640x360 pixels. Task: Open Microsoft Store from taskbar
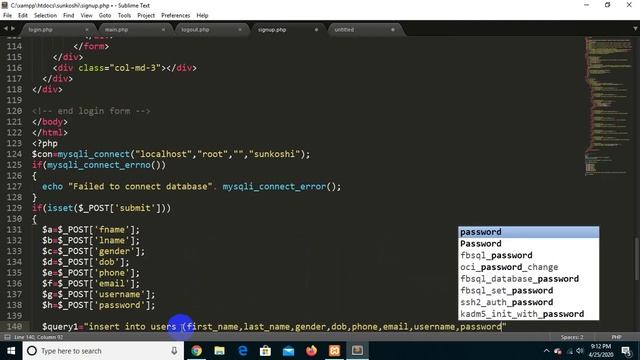click(265, 351)
